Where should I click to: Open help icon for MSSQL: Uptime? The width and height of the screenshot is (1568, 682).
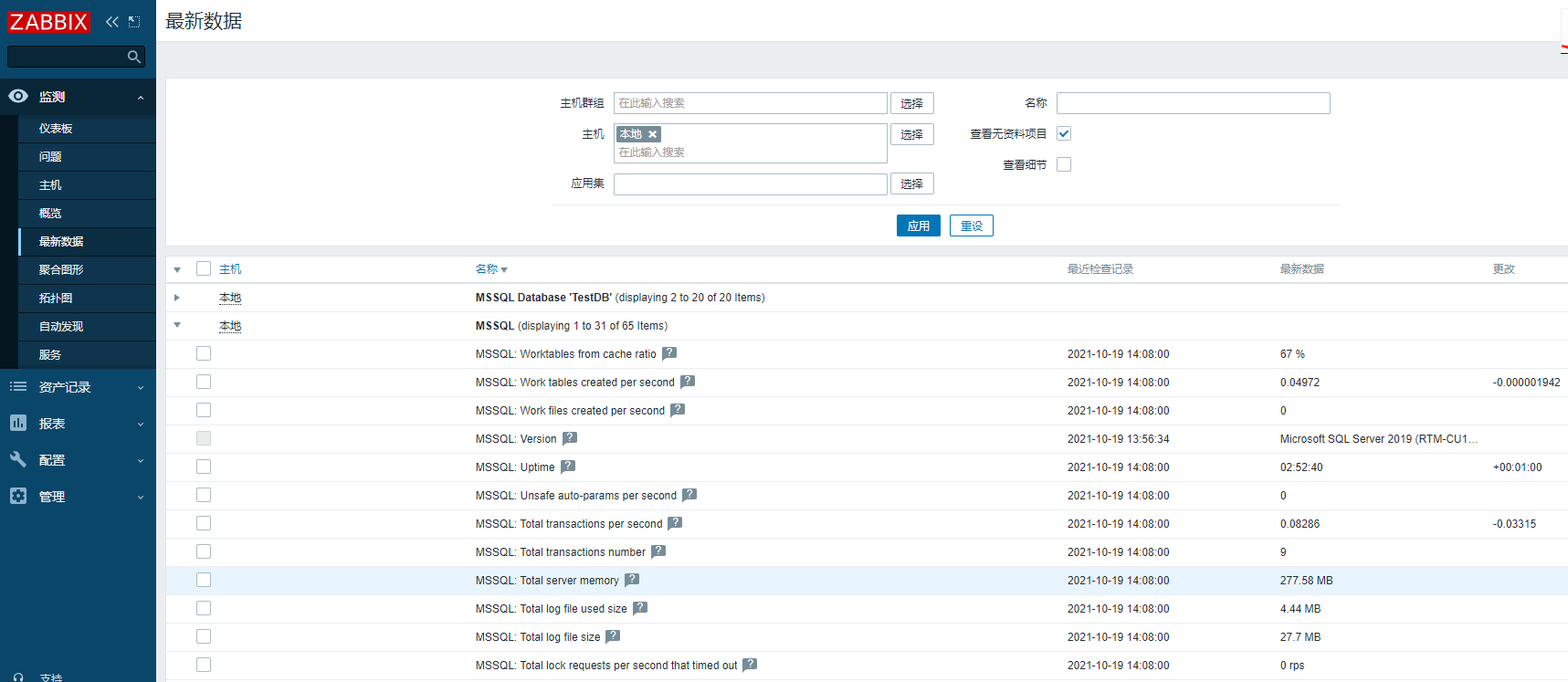tap(568, 467)
